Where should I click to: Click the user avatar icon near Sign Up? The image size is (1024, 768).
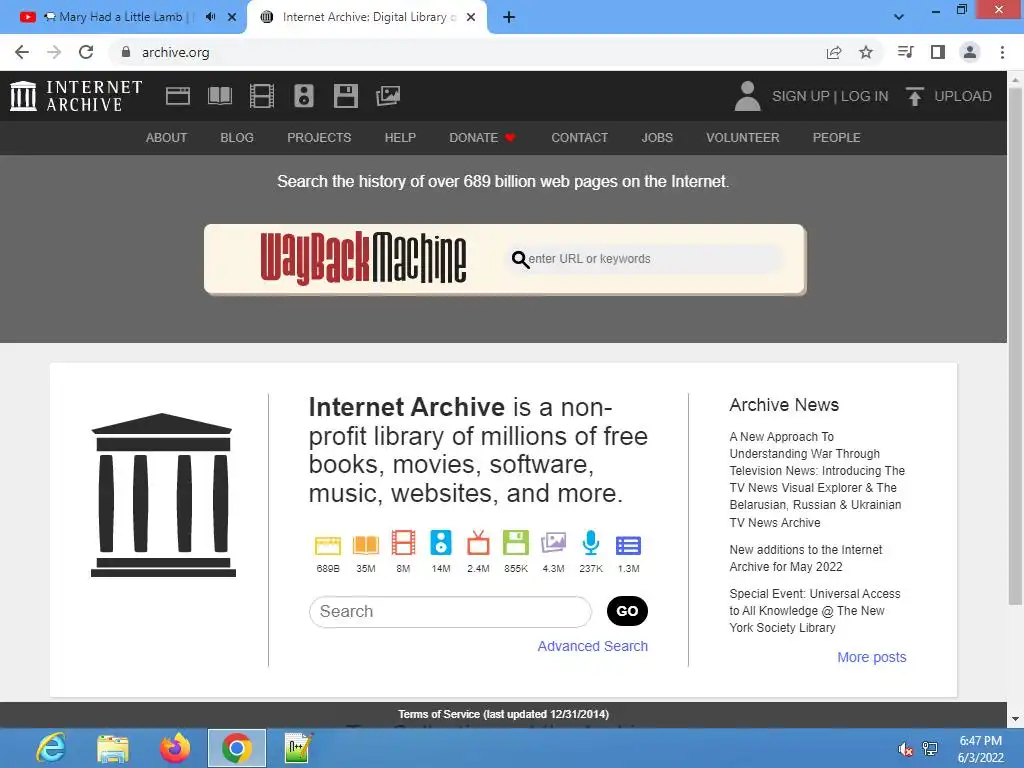[748, 96]
